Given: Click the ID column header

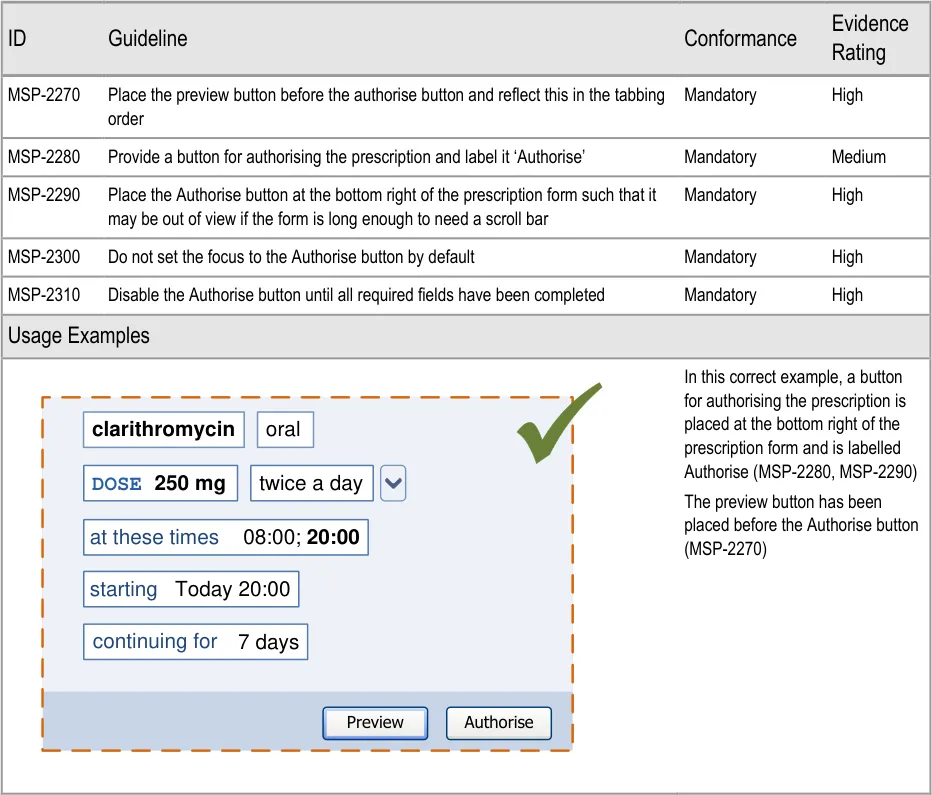Looking at the screenshot, I should click(x=17, y=39).
